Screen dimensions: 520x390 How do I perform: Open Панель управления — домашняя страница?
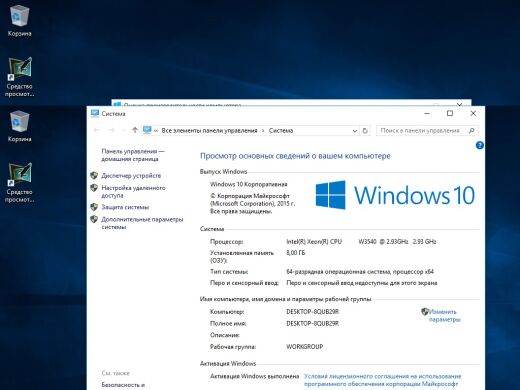133,155
